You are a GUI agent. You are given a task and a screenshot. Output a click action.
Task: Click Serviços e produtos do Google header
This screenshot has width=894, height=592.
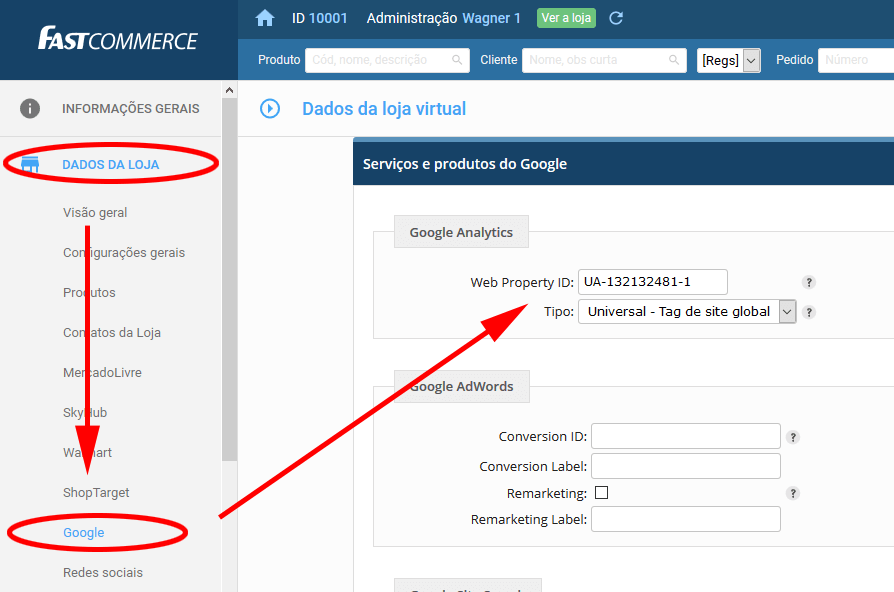pyautogui.click(x=465, y=164)
